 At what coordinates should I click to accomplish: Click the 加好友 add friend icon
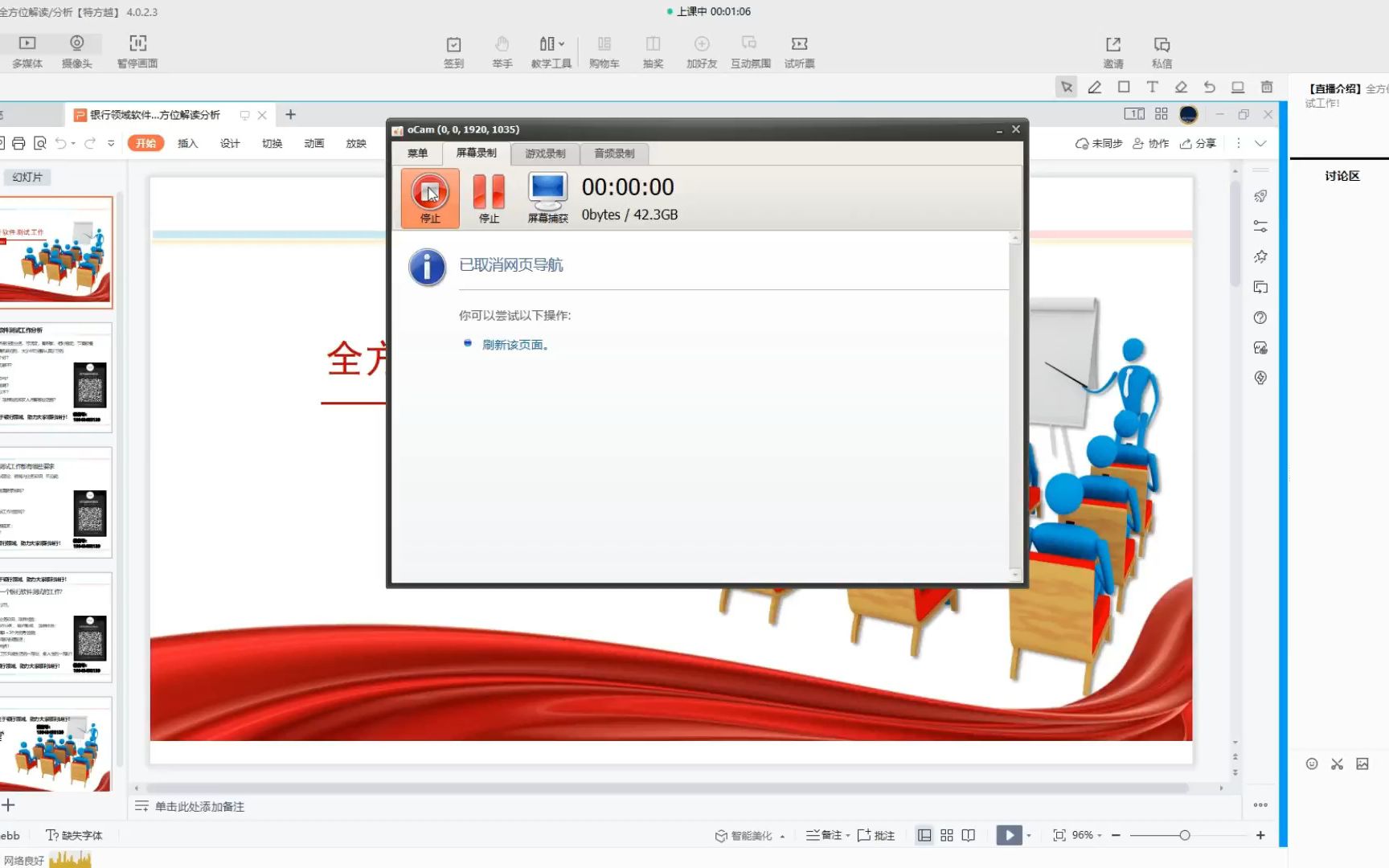click(702, 51)
